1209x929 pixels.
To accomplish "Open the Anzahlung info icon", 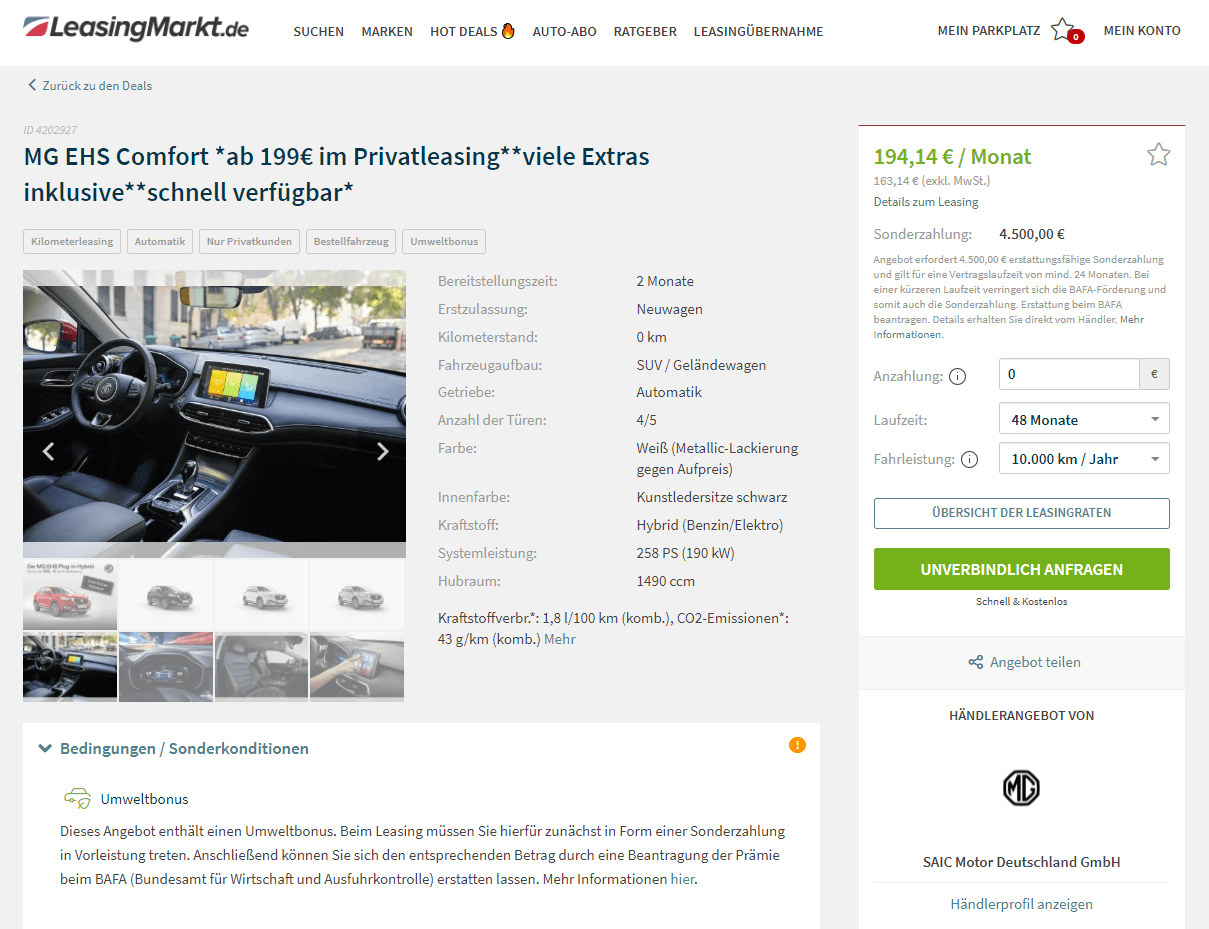I will tap(957, 377).
